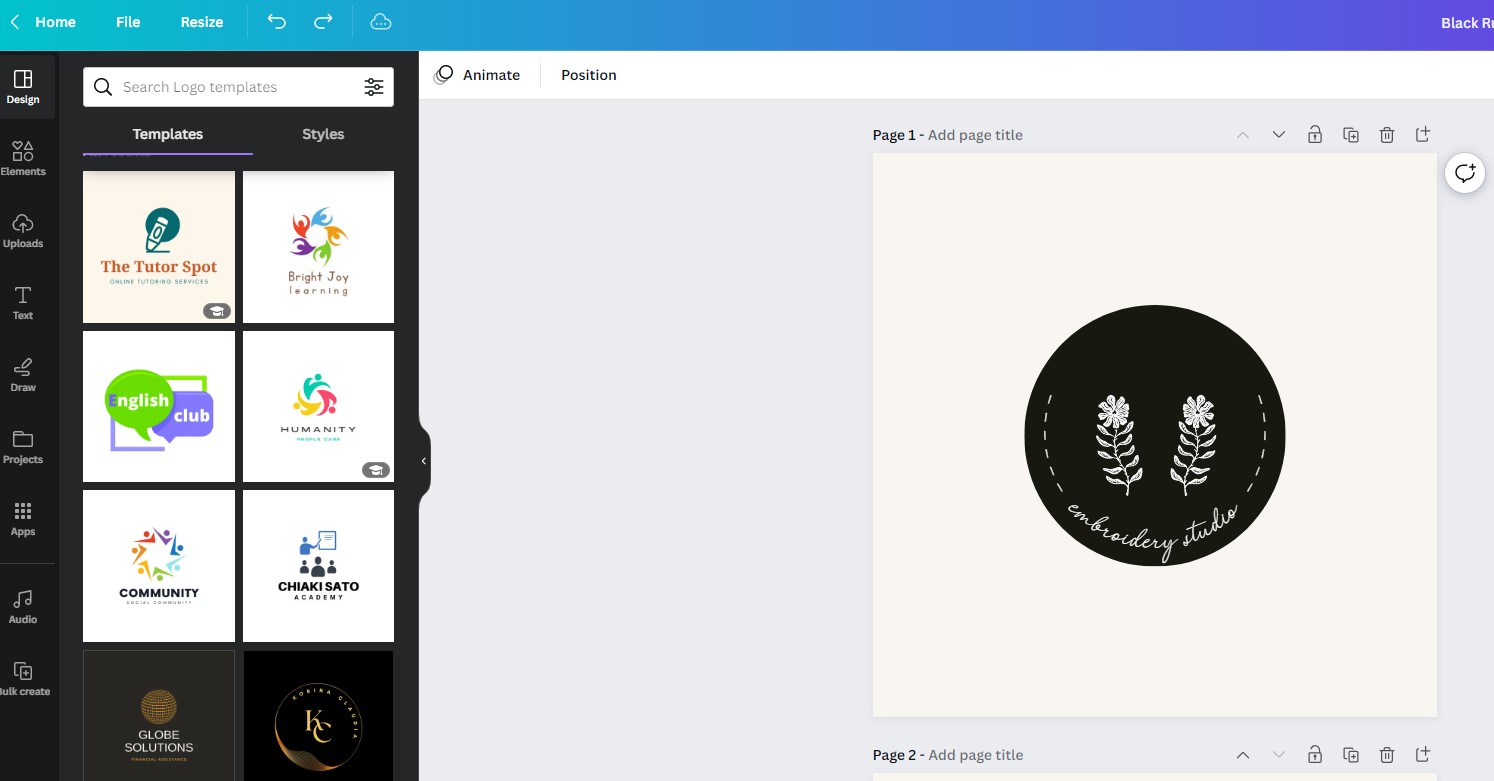Add a page after Page 1
The image size is (1494, 781).
tap(1423, 135)
